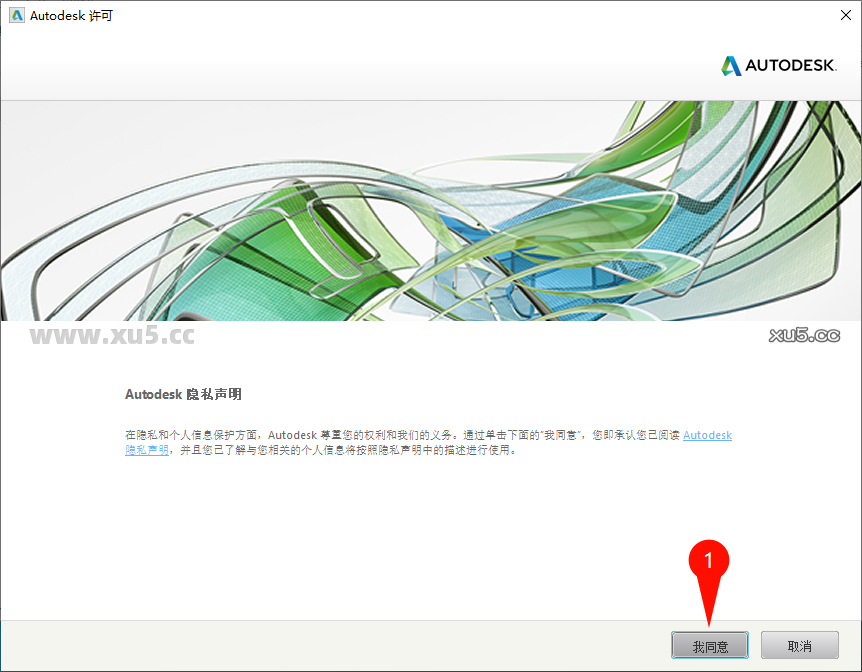Close the Autodesk license window
This screenshot has height=672, width=862.
pyautogui.click(x=846, y=15)
